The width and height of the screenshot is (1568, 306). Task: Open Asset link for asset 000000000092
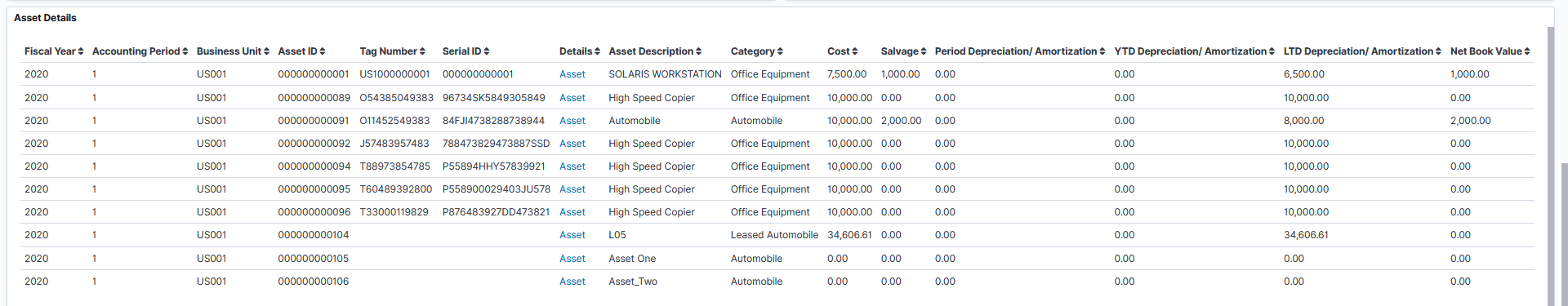[572, 144]
